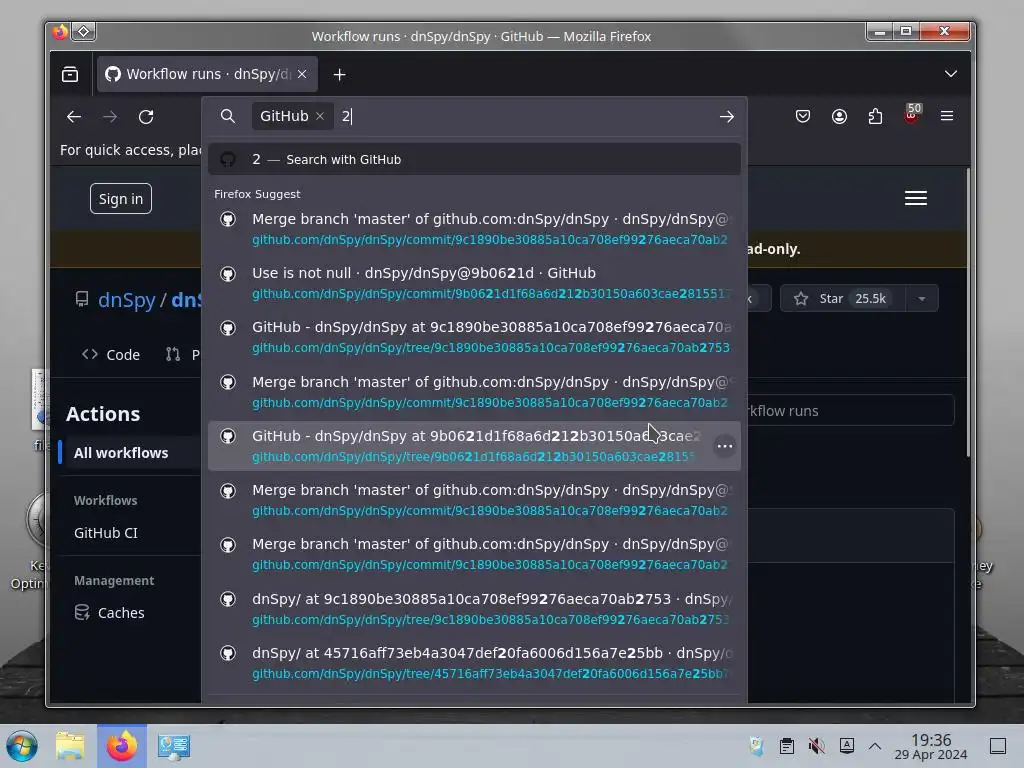The image size is (1024, 768).
Task: Open the three-dot menu on highlighted suggestion
Action: click(x=724, y=446)
